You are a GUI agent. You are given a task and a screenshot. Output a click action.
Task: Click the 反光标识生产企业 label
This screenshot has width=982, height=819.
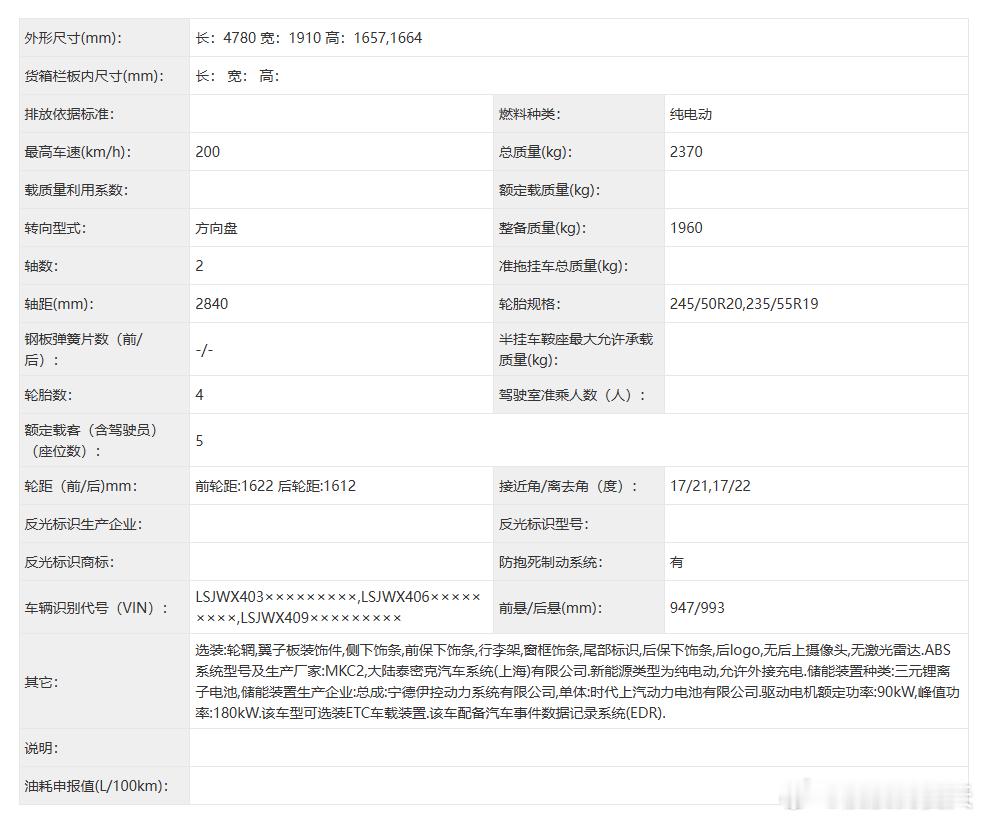point(83,524)
